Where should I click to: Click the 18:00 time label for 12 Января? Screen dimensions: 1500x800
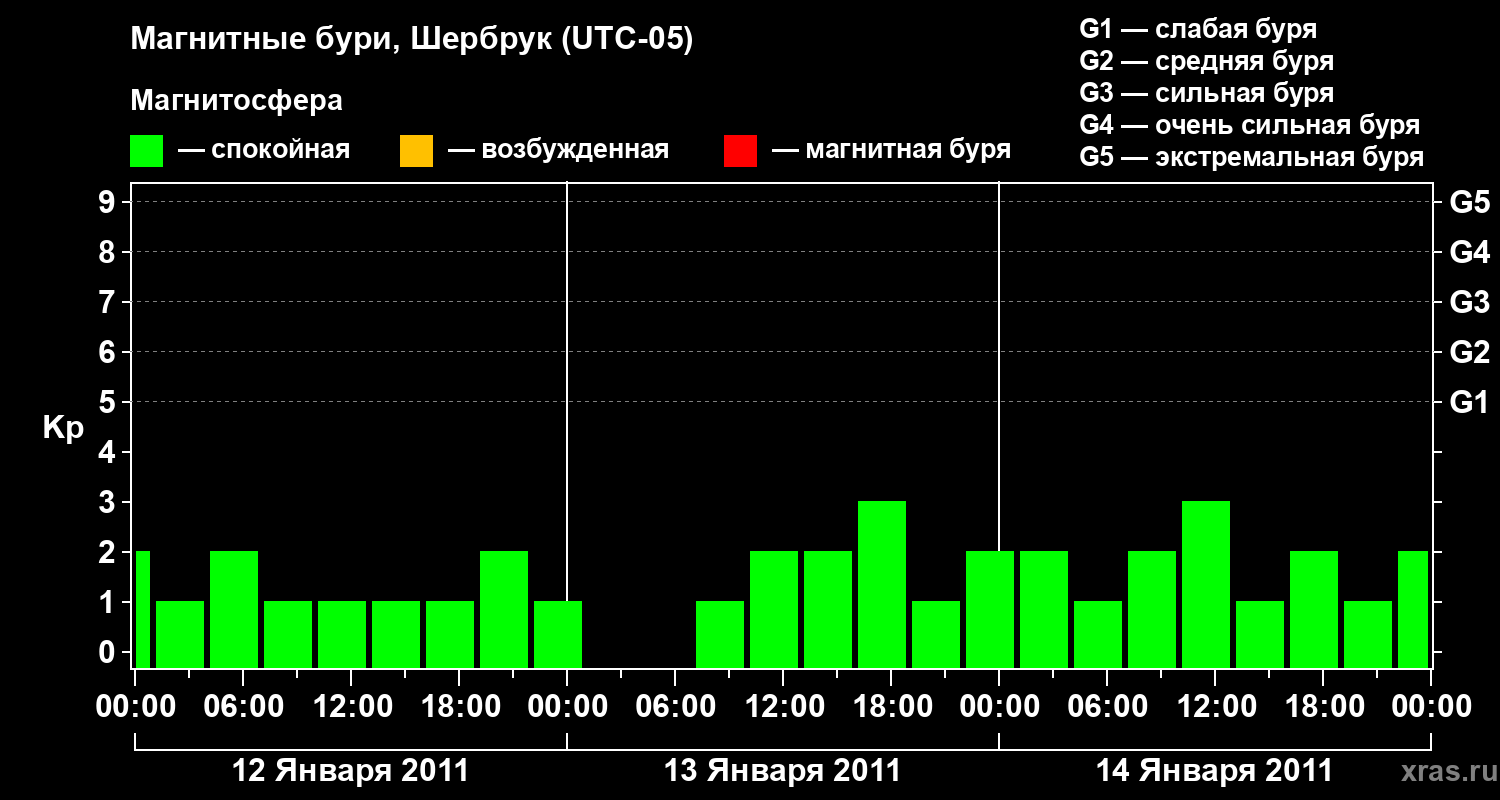pyautogui.click(x=459, y=706)
